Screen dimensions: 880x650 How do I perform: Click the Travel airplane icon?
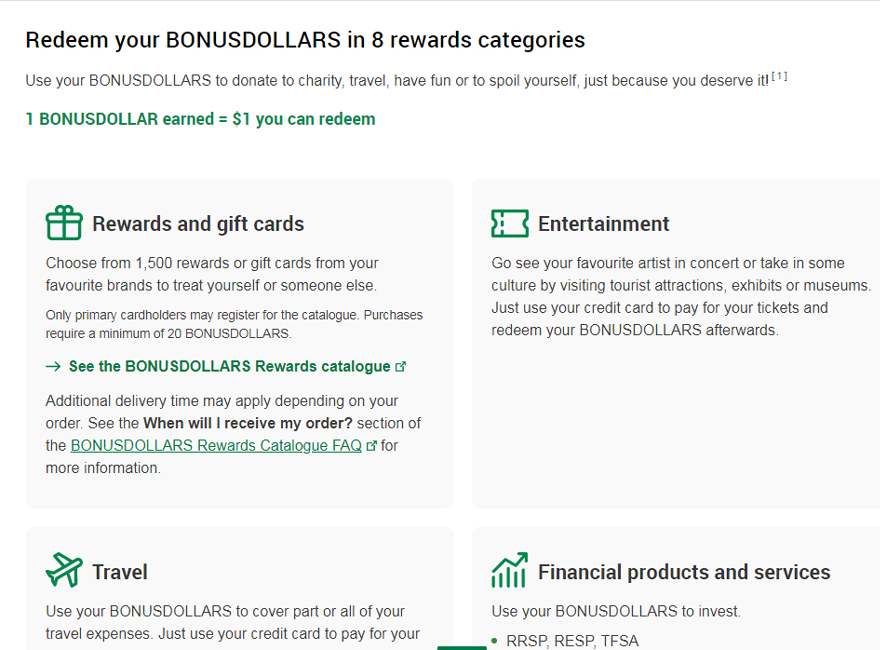click(64, 571)
